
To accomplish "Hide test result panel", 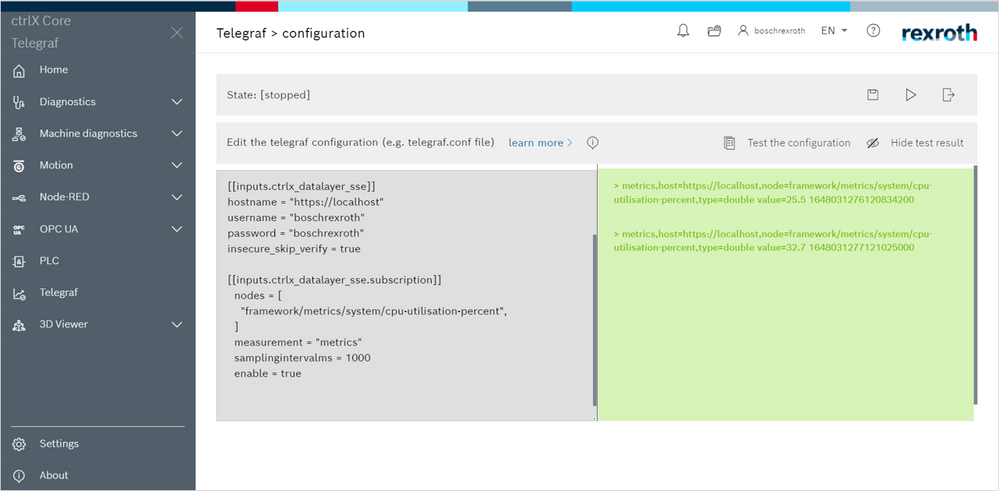I will tap(915, 143).
